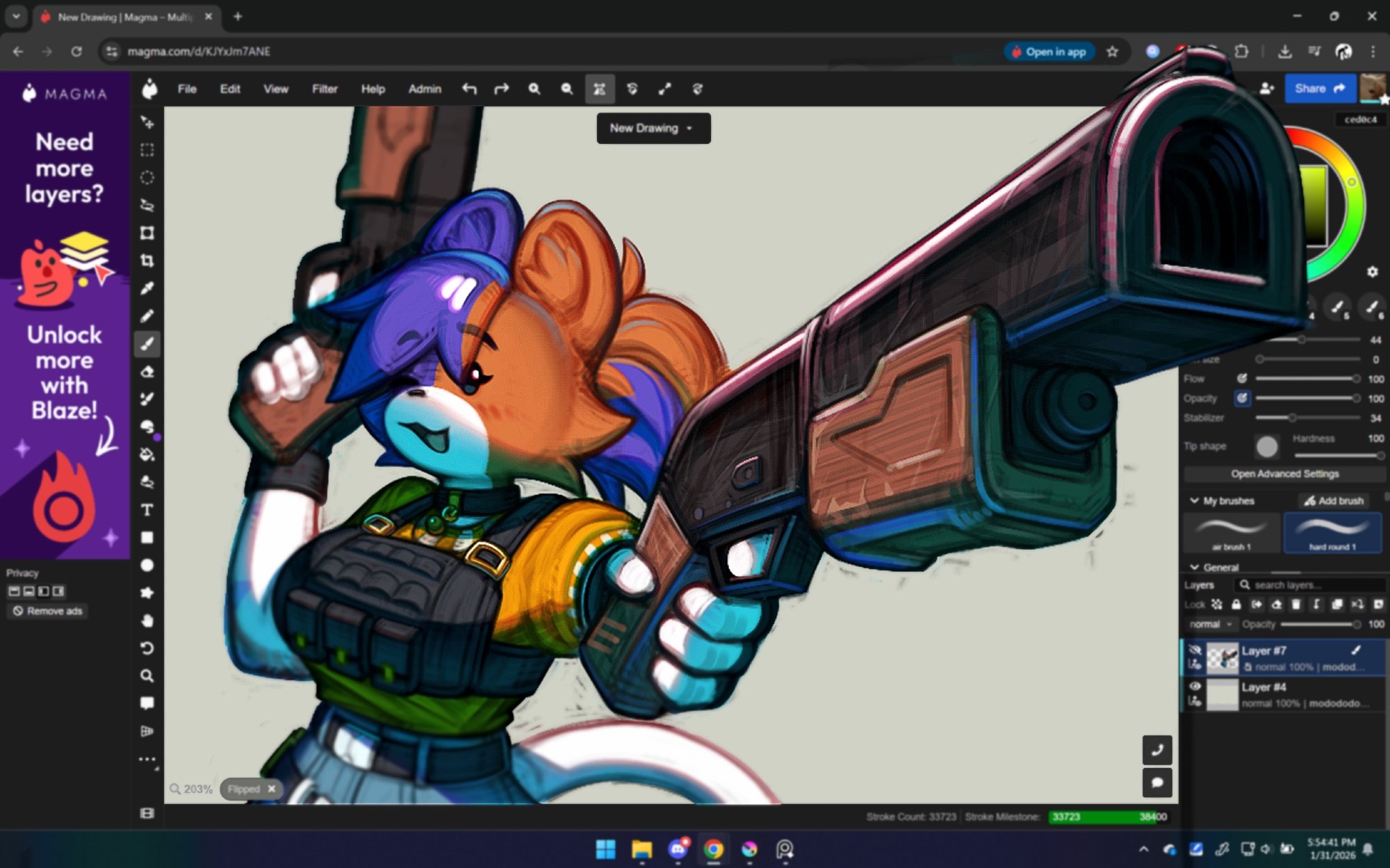Open the New Drawing title dropdown
The height and width of the screenshot is (868, 1390).
653,129
